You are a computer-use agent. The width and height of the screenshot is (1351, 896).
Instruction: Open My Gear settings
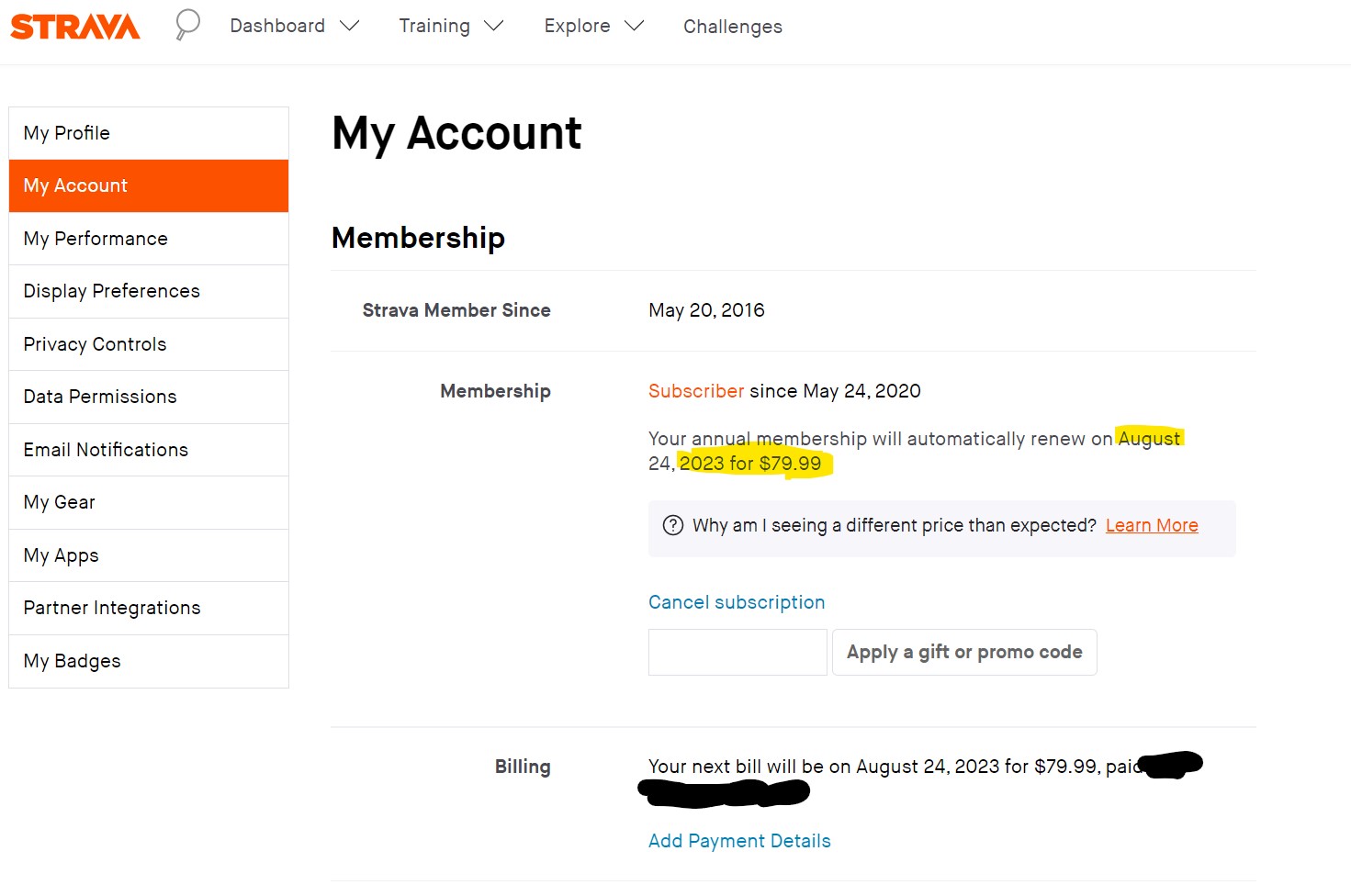click(x=149, y=502)
